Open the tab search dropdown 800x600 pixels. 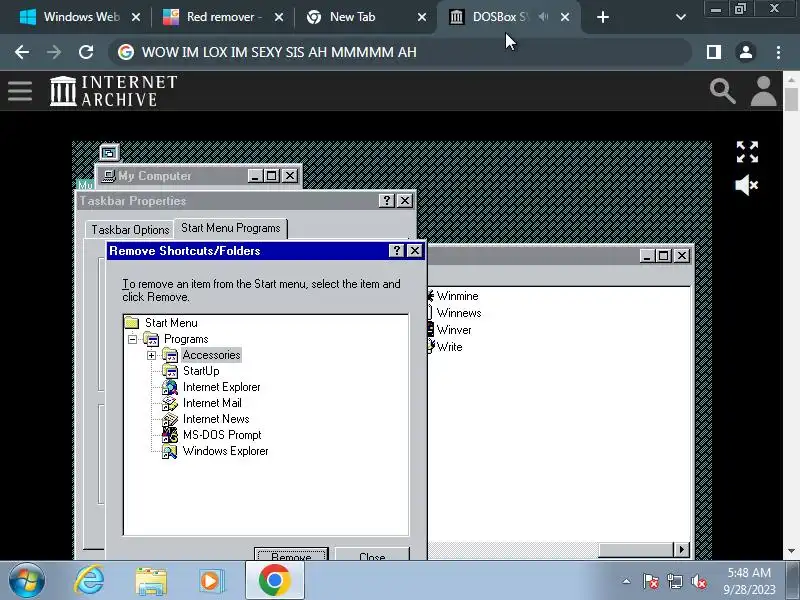point(680,17)
